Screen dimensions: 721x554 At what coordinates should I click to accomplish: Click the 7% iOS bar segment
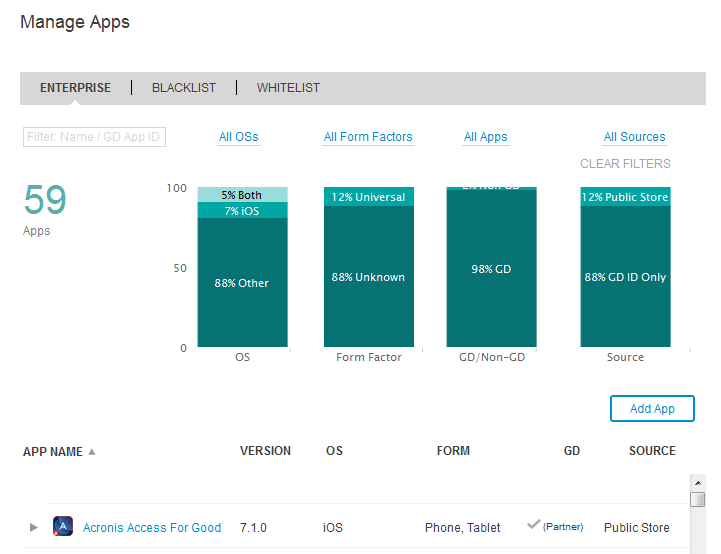[242, 211]
